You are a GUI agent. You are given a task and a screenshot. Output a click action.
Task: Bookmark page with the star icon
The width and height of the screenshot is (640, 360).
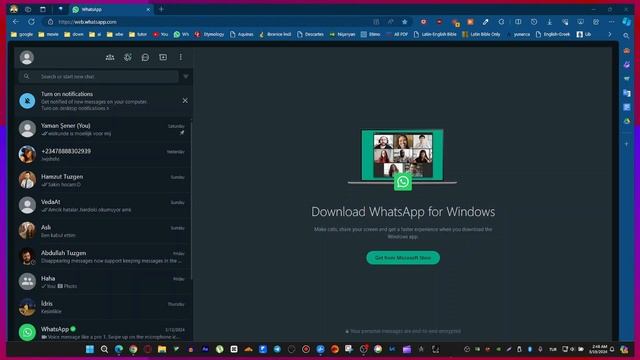(x=404, y=22)
